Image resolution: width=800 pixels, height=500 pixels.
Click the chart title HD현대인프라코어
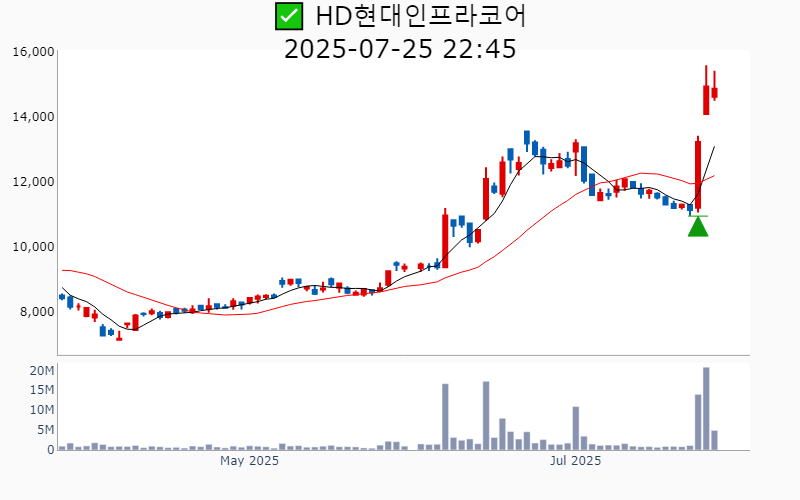coord(421,16)
